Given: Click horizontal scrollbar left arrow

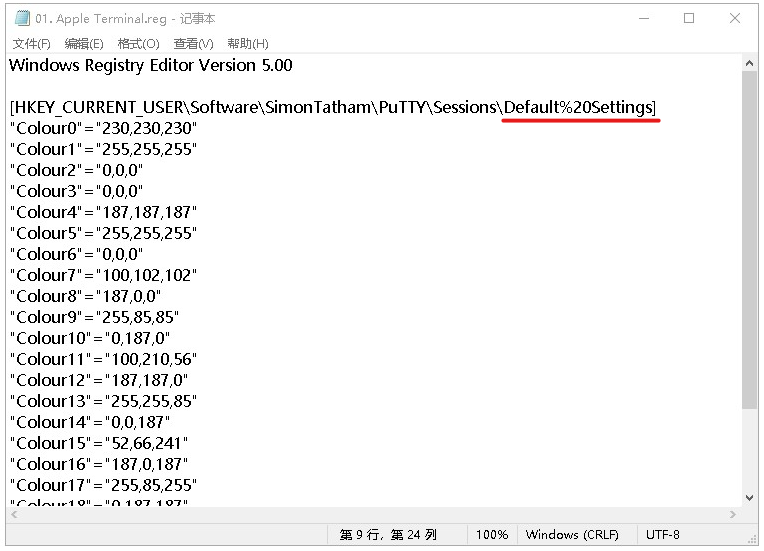Looking at the screenshot, I should pos(14,514).
